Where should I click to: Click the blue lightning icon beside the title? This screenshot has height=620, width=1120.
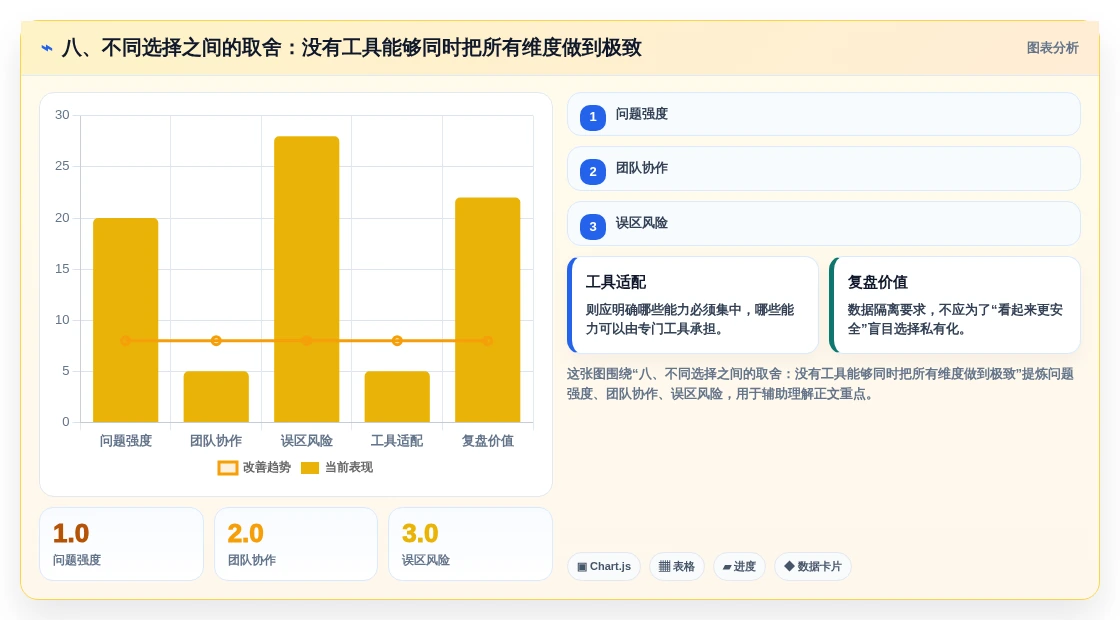(47, 48)
